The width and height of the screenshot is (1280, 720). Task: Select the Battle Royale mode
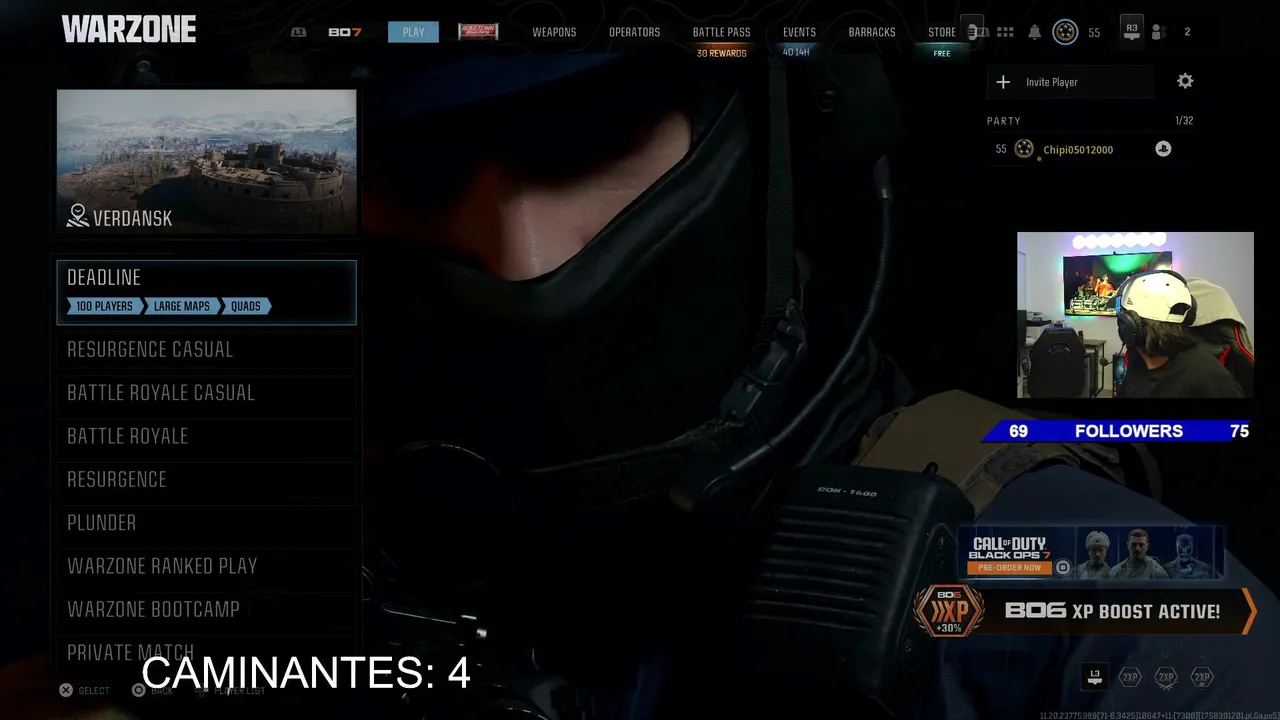(x=206, y=436)
